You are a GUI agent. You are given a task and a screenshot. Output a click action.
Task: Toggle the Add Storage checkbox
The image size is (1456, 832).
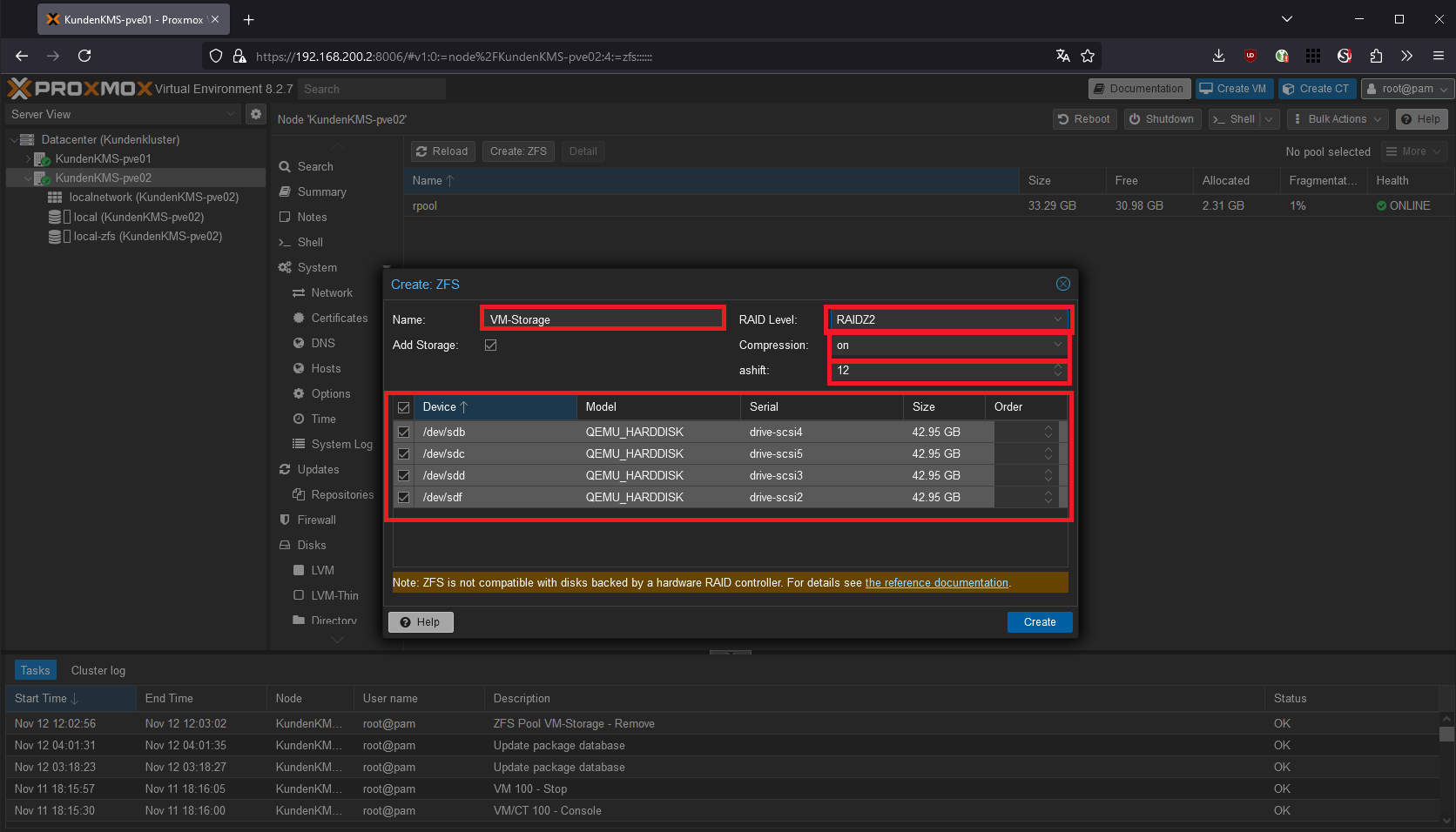coord(491,346)
